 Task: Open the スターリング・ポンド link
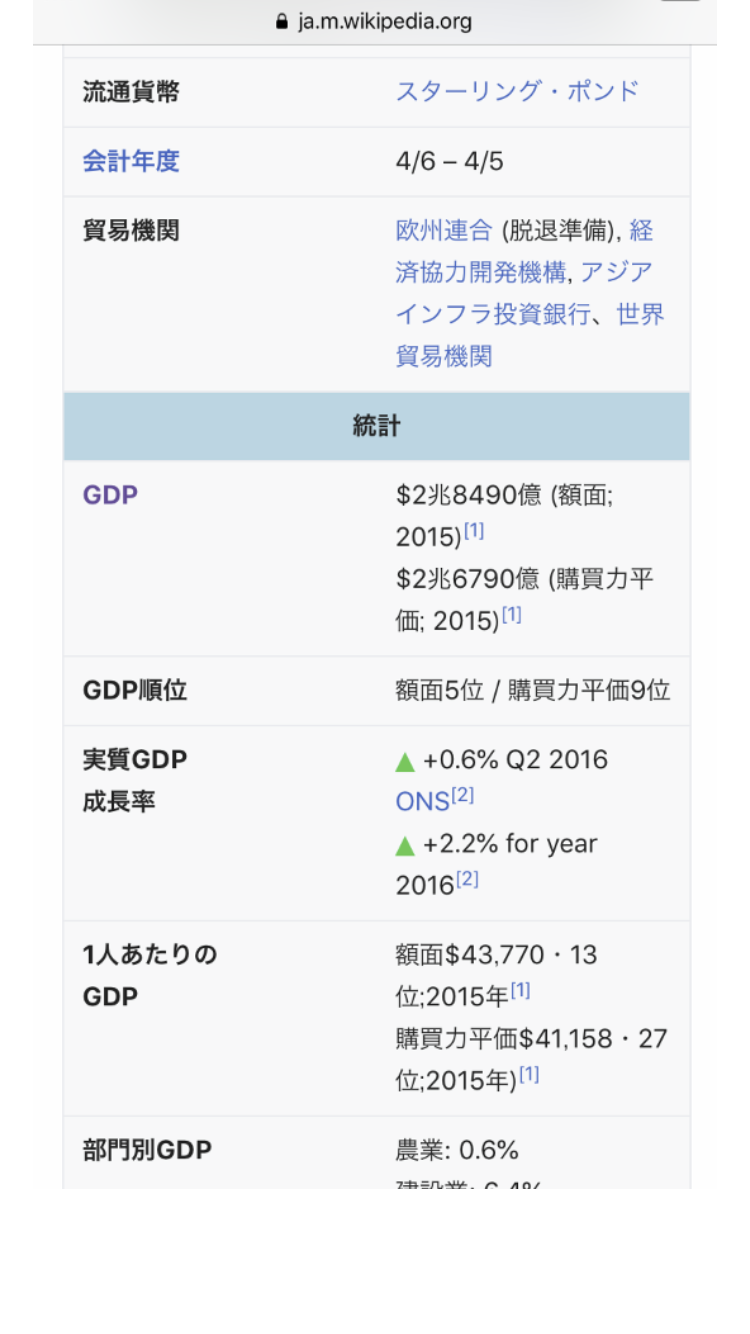coord(517,91)
